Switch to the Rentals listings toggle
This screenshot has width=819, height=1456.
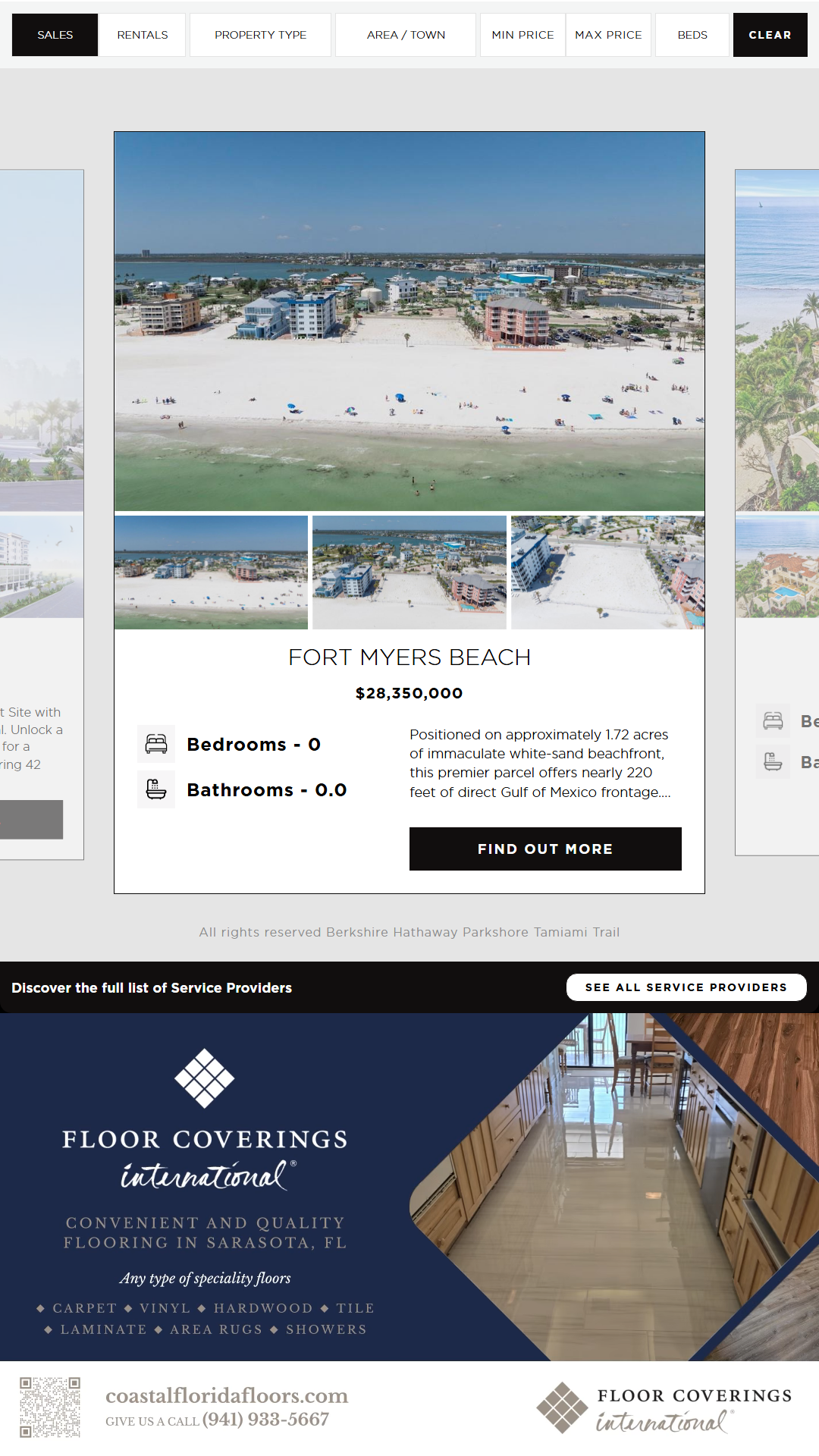point(143,35)
